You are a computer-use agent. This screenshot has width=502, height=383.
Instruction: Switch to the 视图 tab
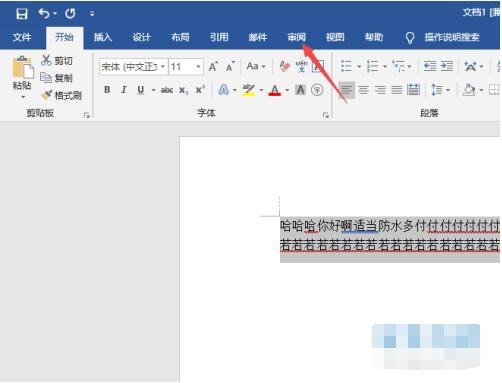[x=335, y=37]
